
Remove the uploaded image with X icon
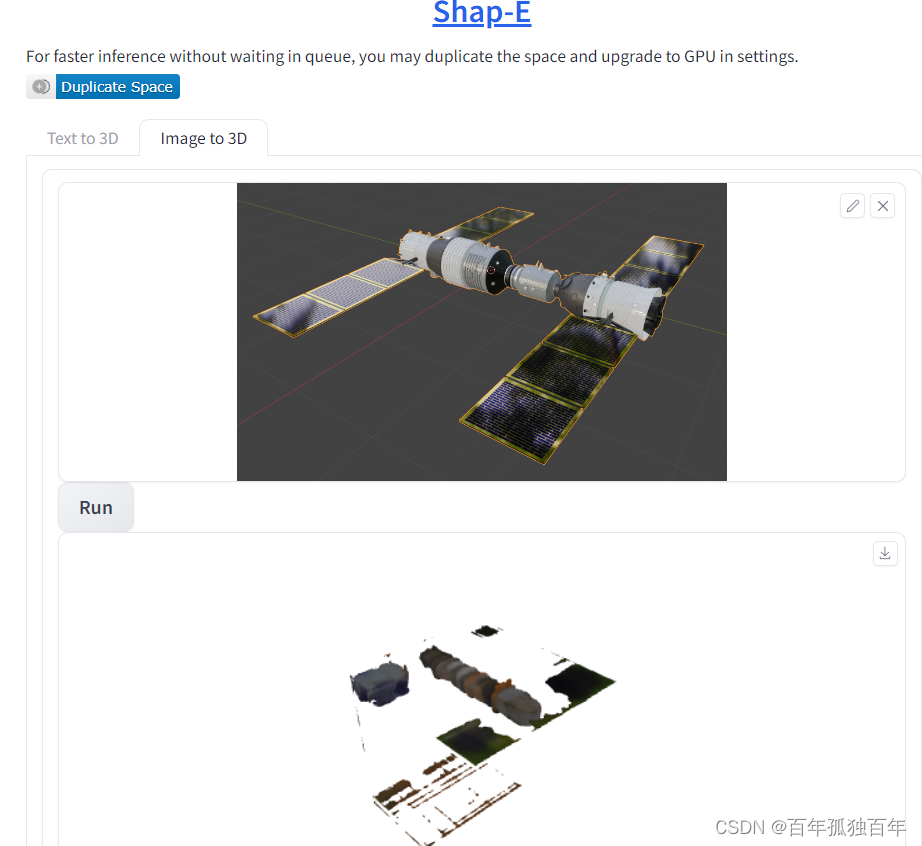[883, 206]
